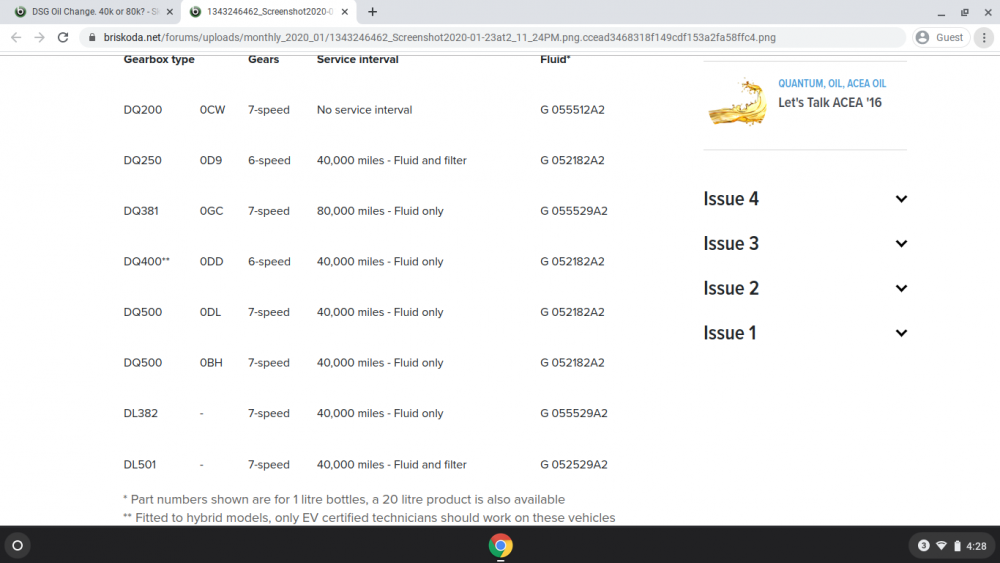Click the 0DD code cell
Screen dimensions: 1000x563
[x=212, y=261]
